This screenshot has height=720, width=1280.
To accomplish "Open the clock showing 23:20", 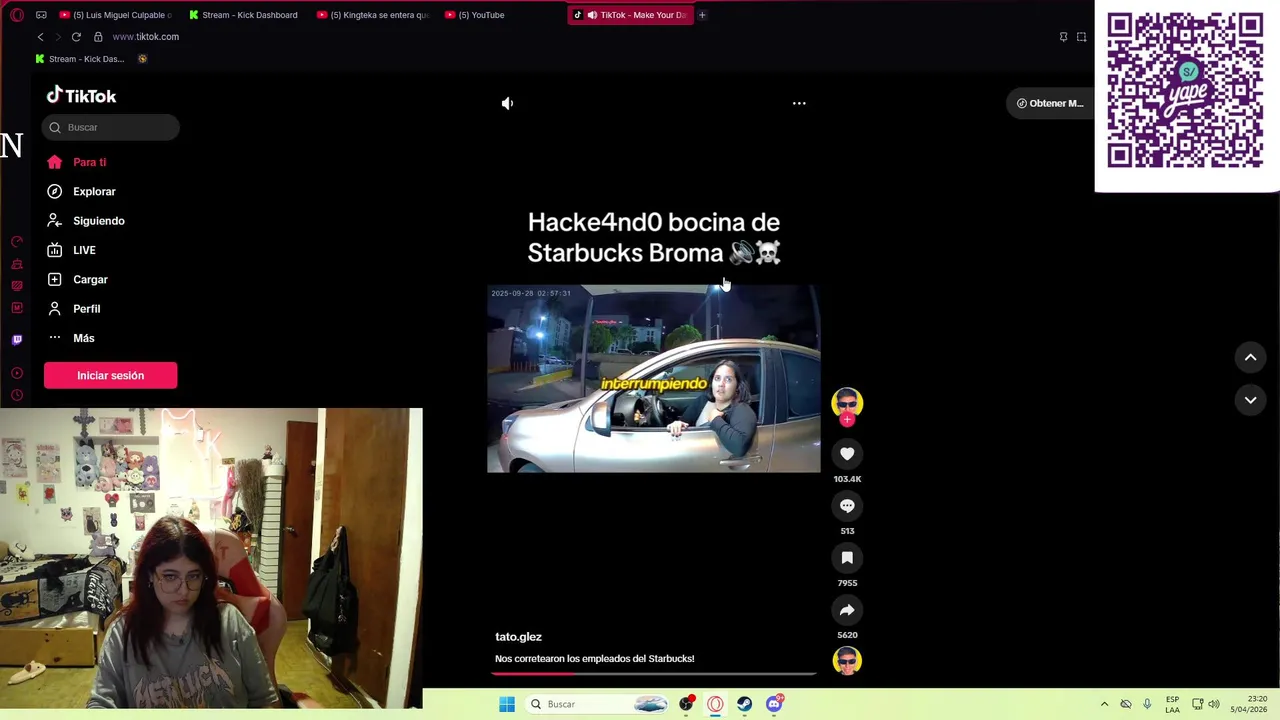I will click(x=1249, y=704).
